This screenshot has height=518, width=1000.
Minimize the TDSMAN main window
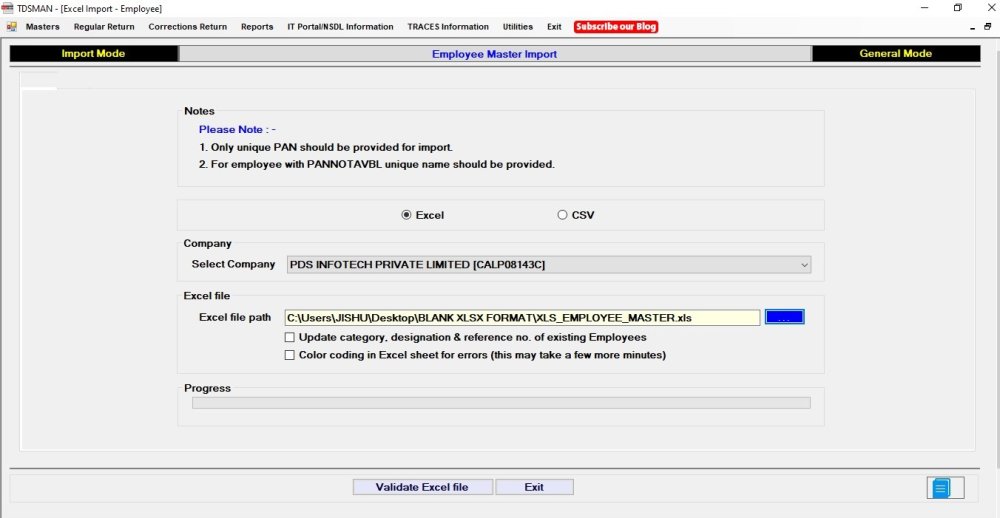tap(925, 8)
